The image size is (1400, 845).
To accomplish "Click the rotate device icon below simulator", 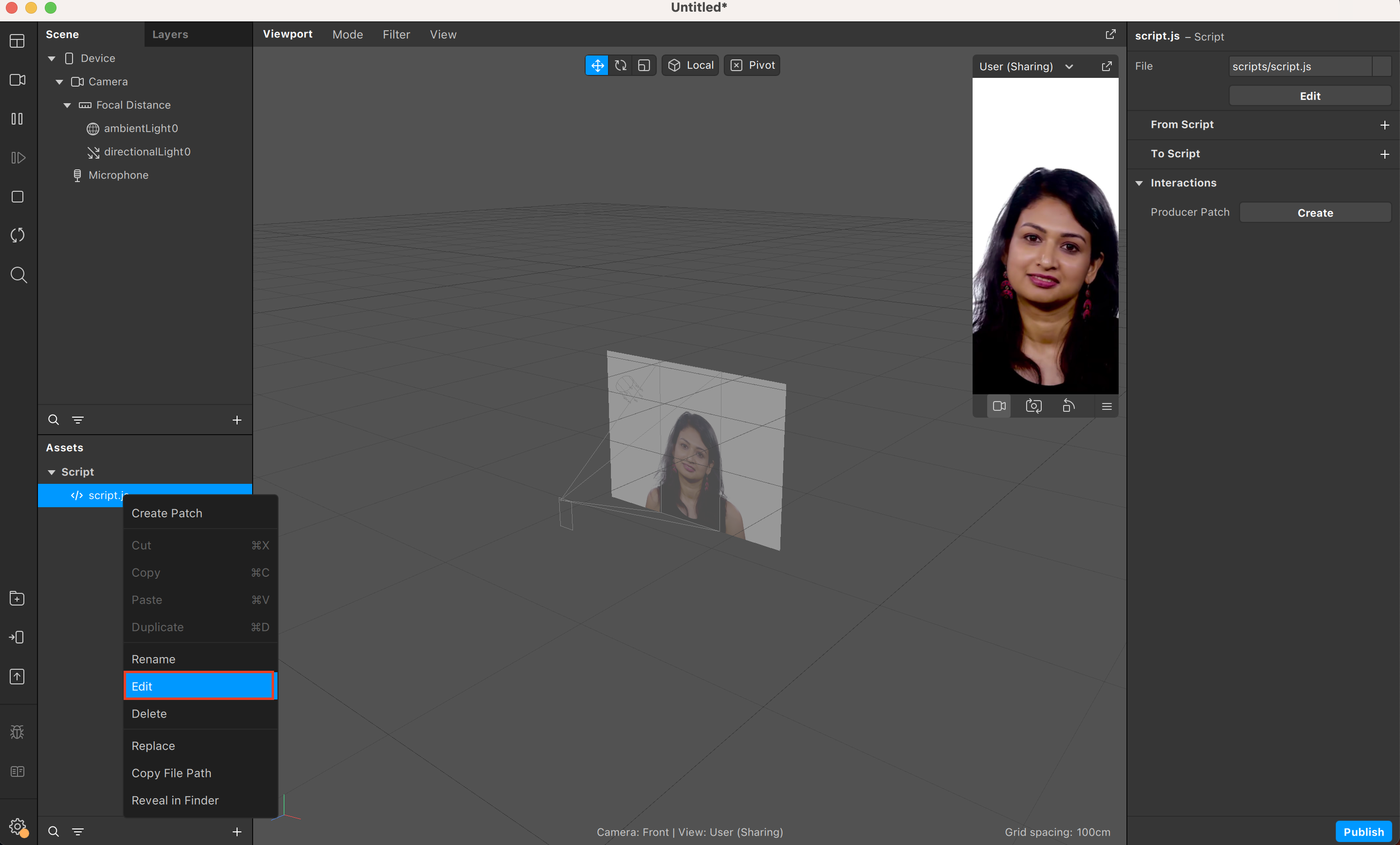I will (1069, 406).
